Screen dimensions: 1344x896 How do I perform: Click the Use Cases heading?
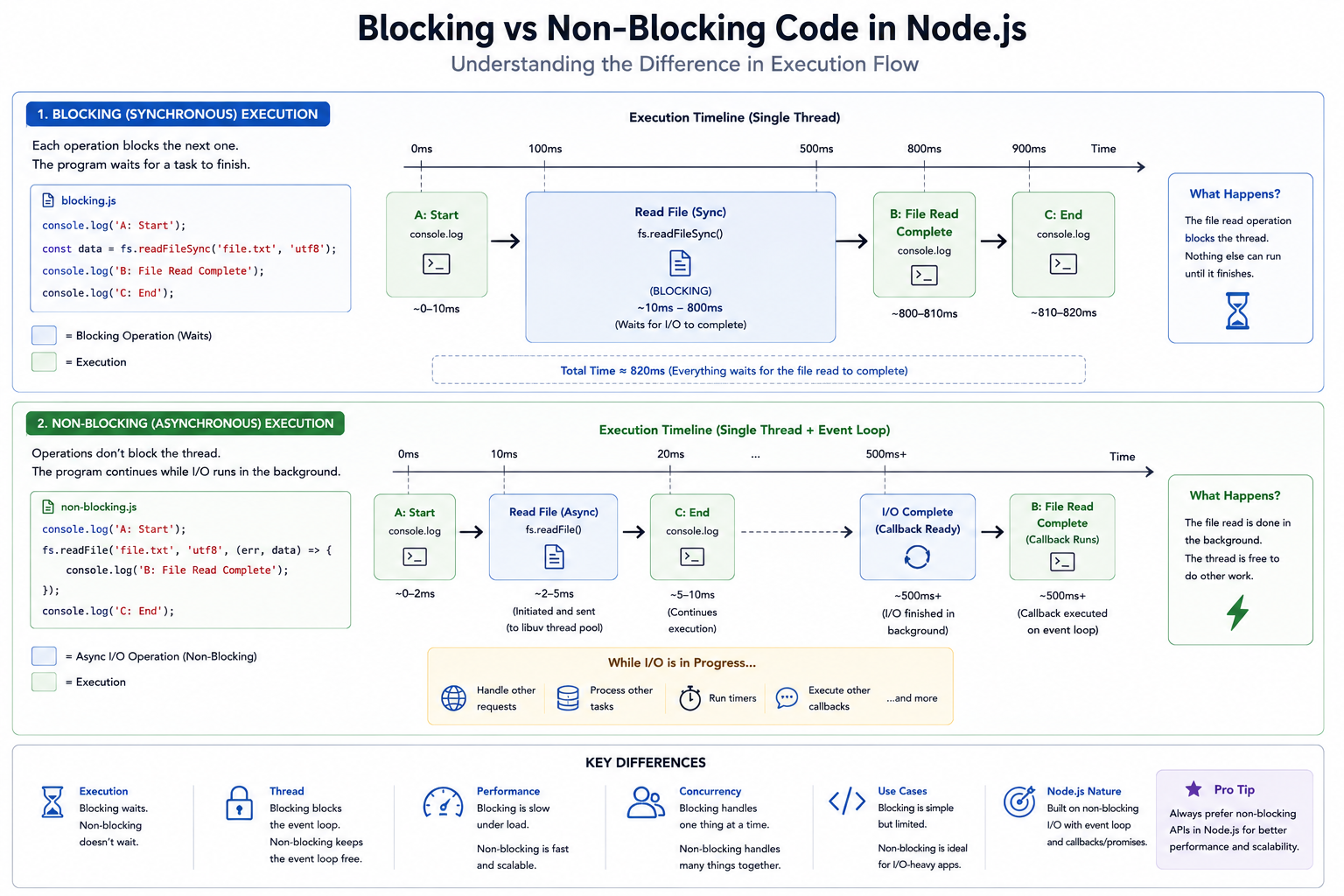902,791
